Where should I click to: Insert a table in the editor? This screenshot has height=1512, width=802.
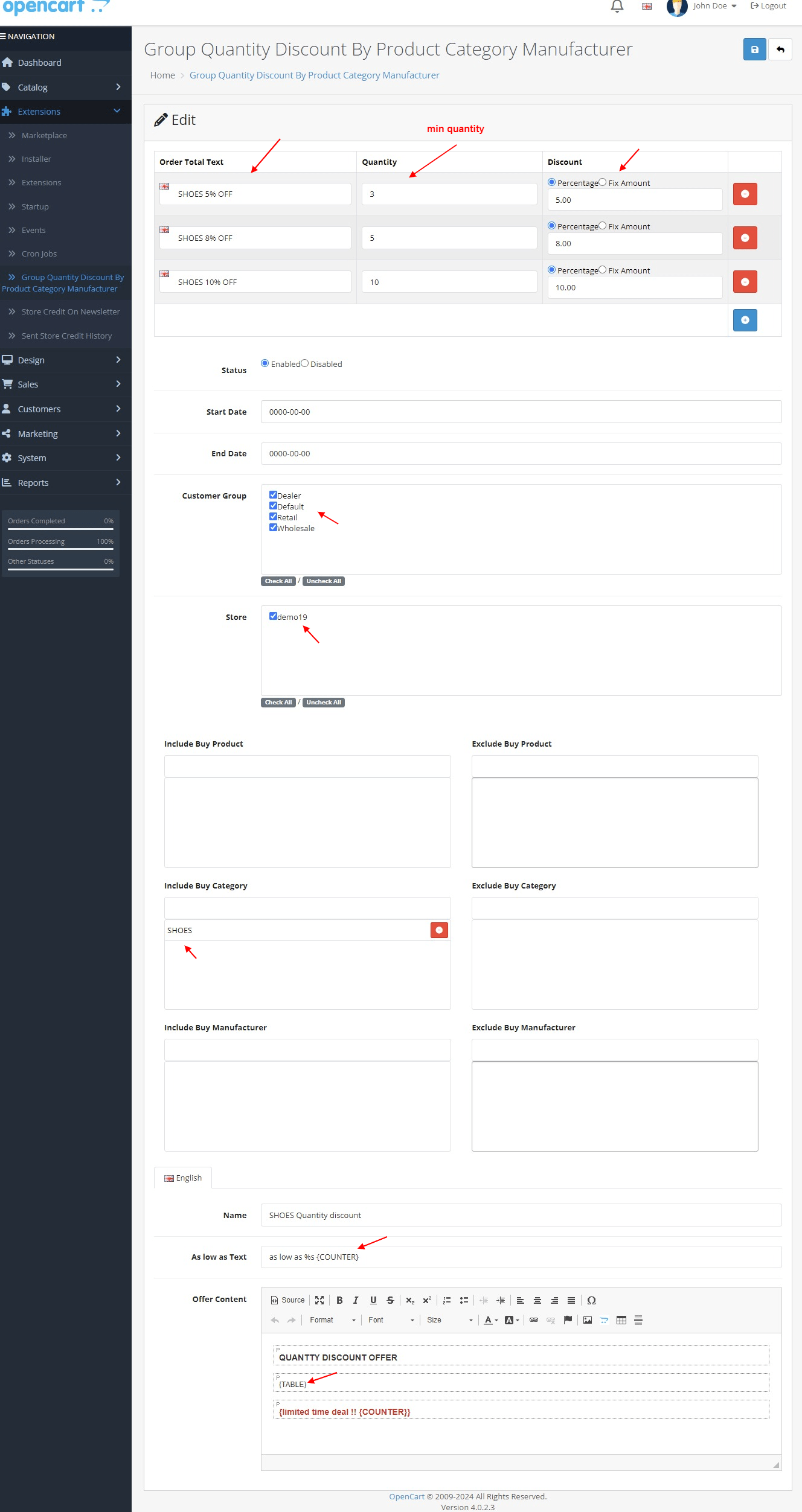(621, 1320)
